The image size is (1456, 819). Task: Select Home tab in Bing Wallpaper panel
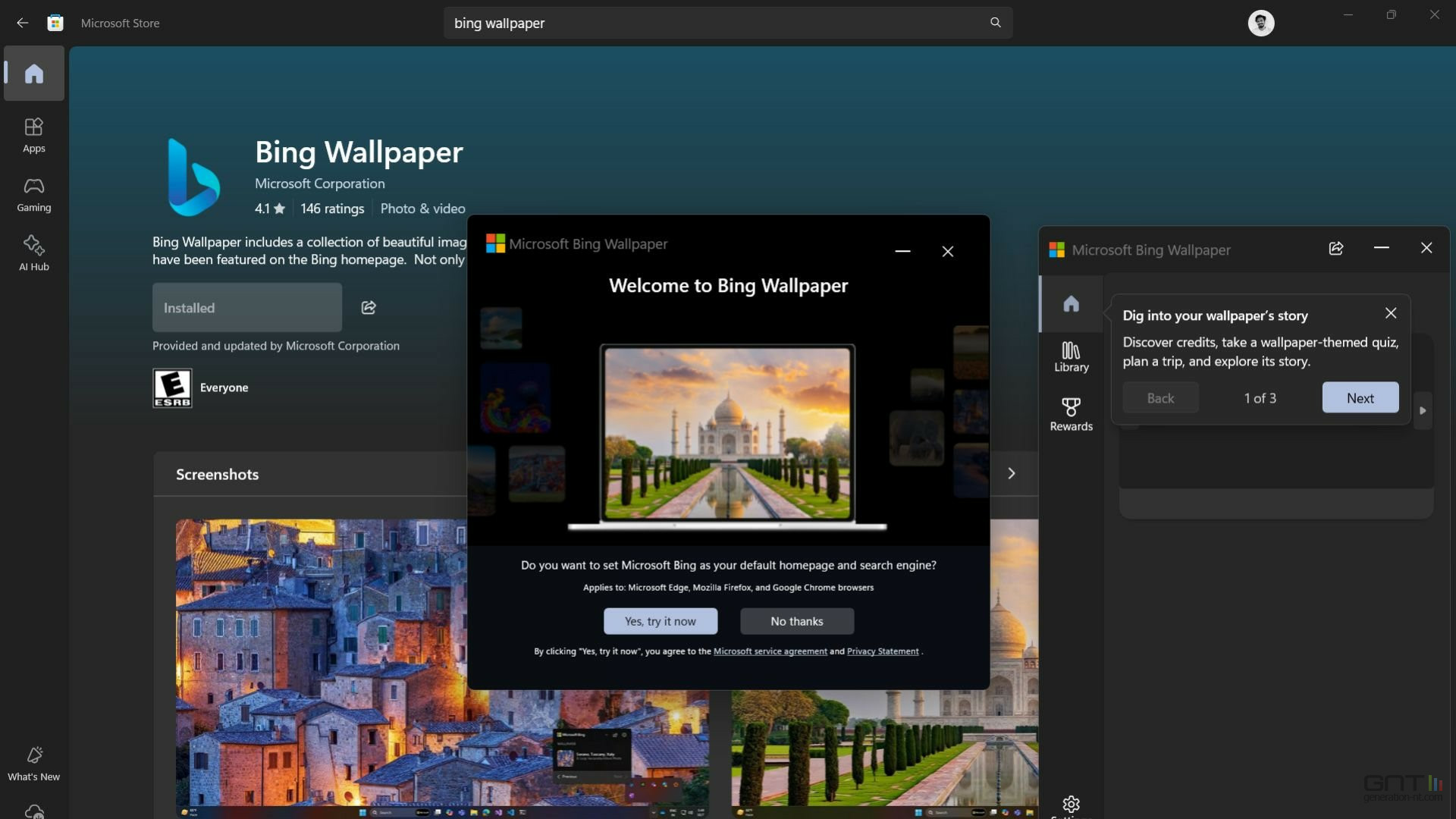pyautogui.click(x=1071, y=303)
